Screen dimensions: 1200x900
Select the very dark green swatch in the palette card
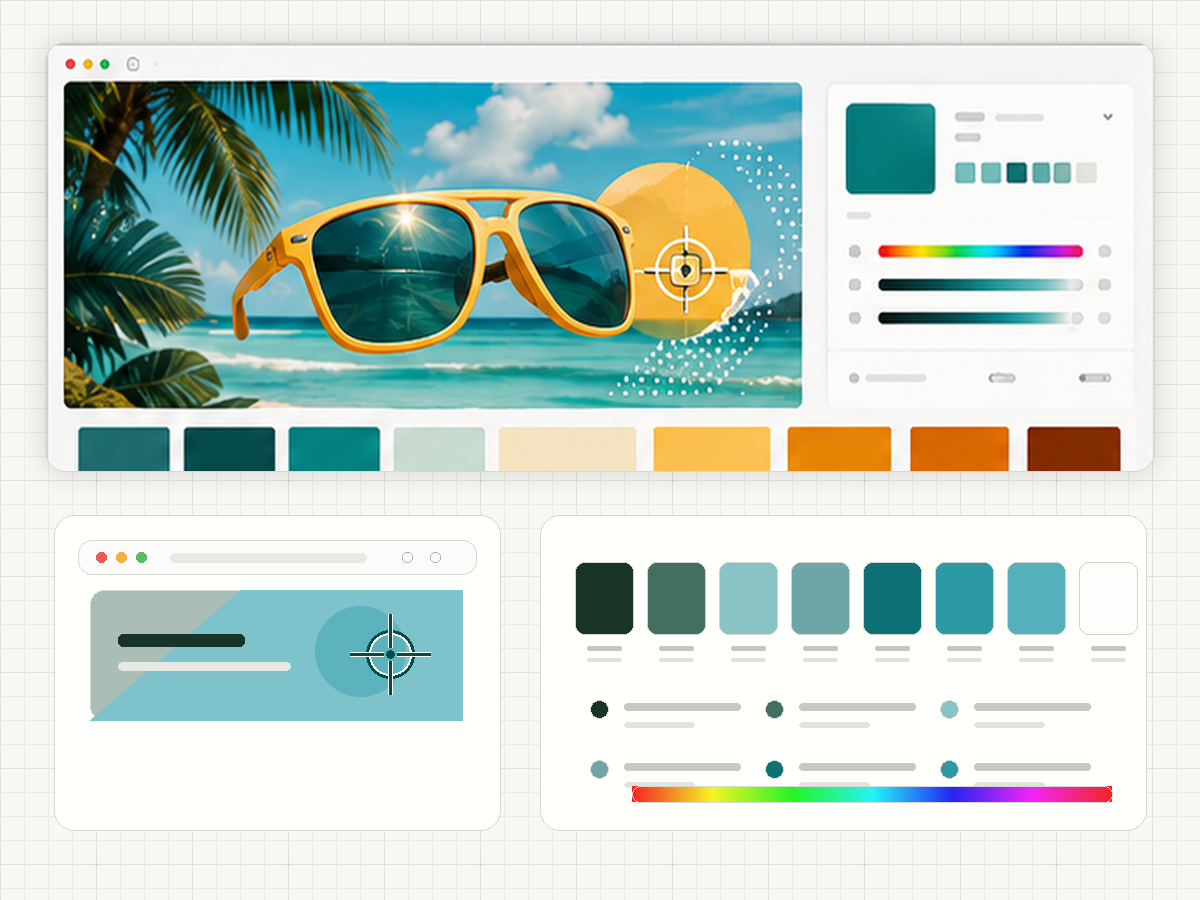coord(604,598)
